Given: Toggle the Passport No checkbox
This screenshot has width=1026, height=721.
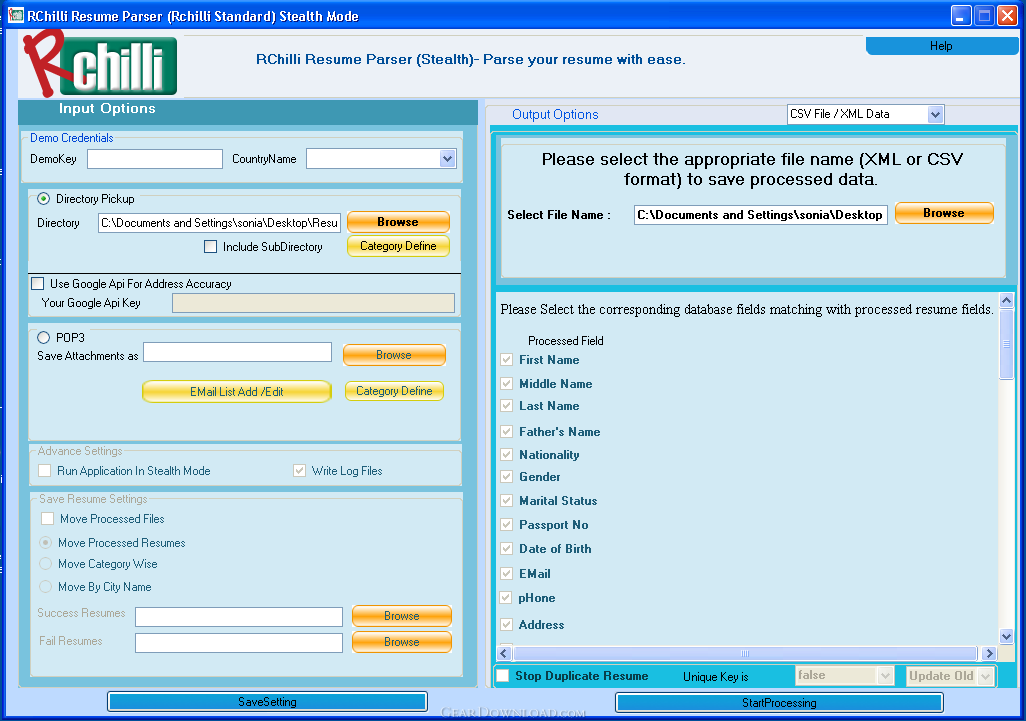Looking at the screenshot, I should 506,524.
